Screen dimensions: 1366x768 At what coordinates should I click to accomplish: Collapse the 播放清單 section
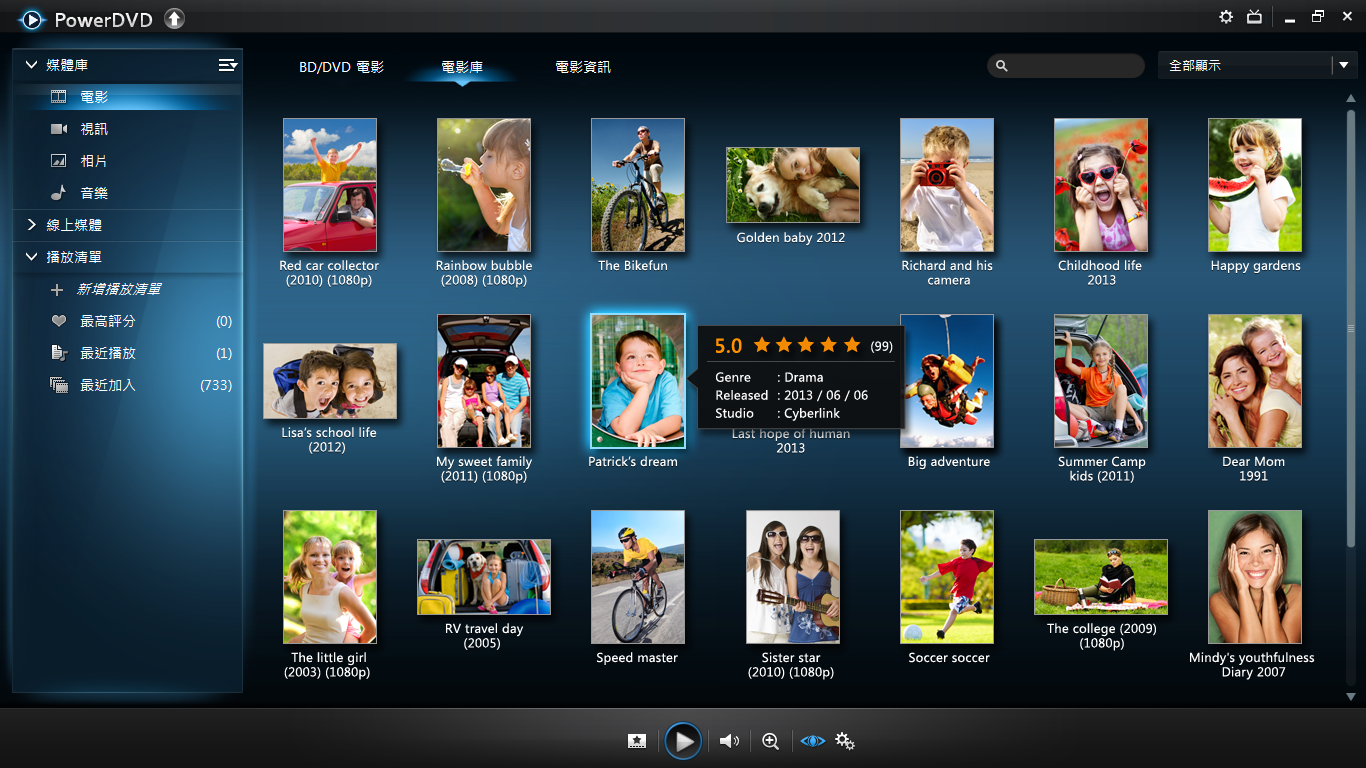[x=31, y=257]
